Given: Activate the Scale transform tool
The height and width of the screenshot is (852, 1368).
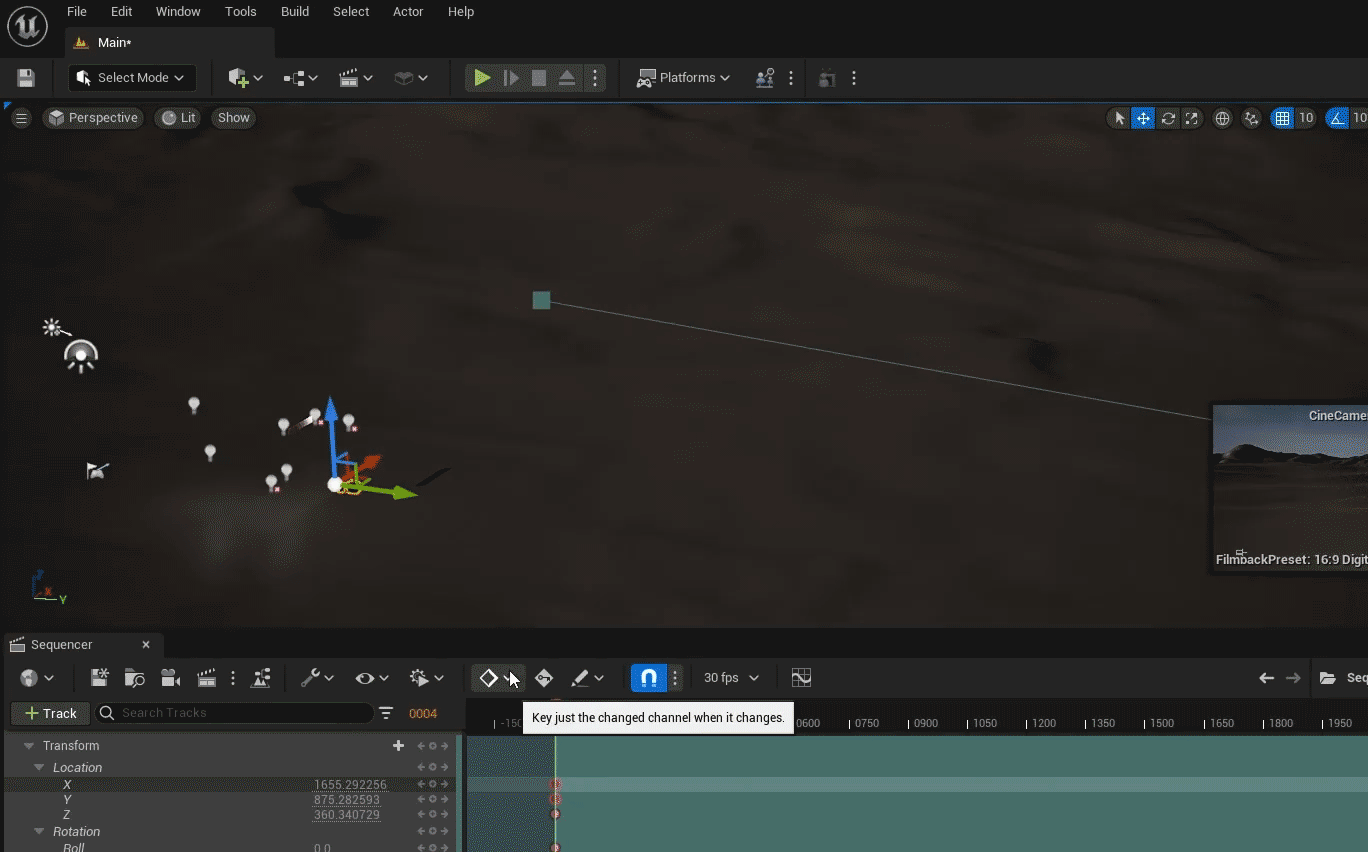Looking at the screenshot, I should tap(1191, 118).
